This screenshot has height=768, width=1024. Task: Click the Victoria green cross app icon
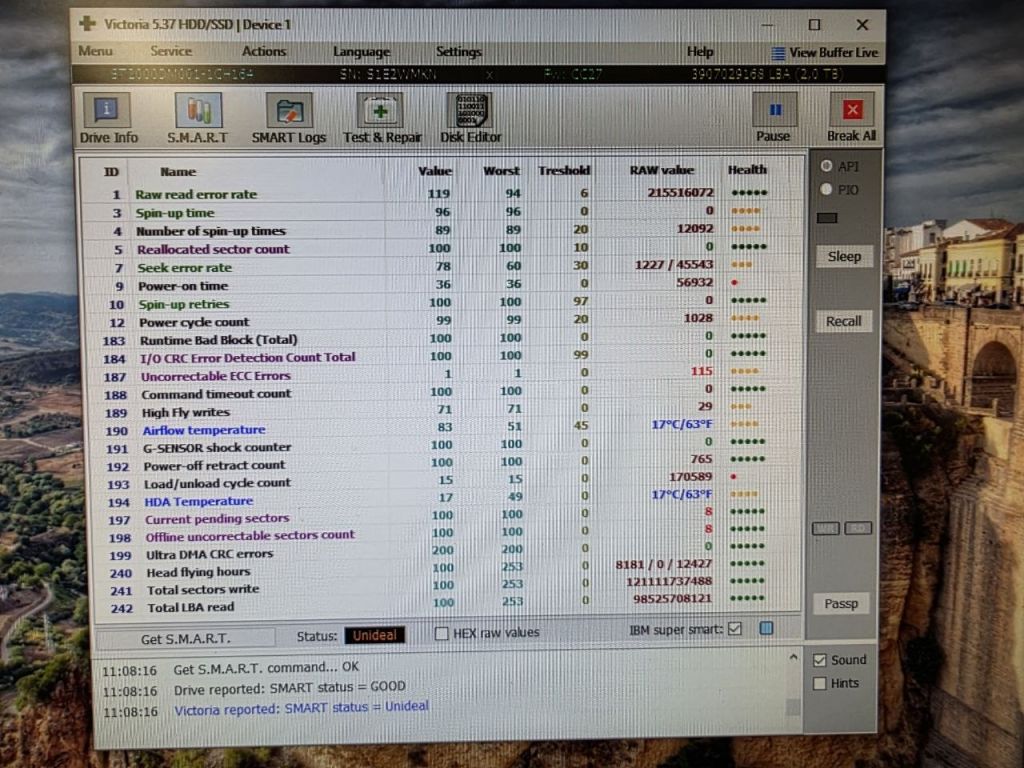[87, 24]
